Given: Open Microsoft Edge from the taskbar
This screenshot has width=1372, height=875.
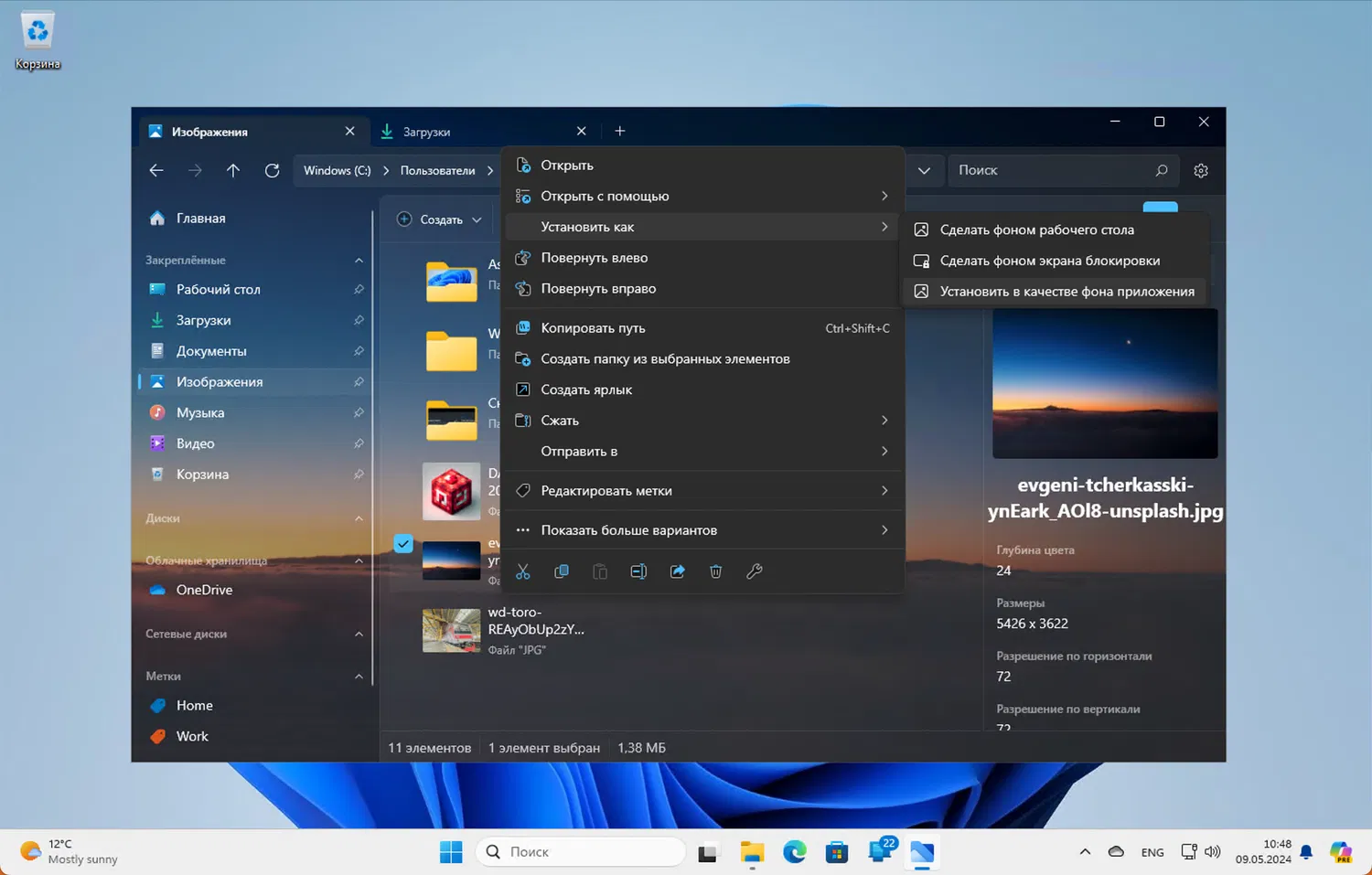Looking at the screenshot, I should [x=794, y=852].
